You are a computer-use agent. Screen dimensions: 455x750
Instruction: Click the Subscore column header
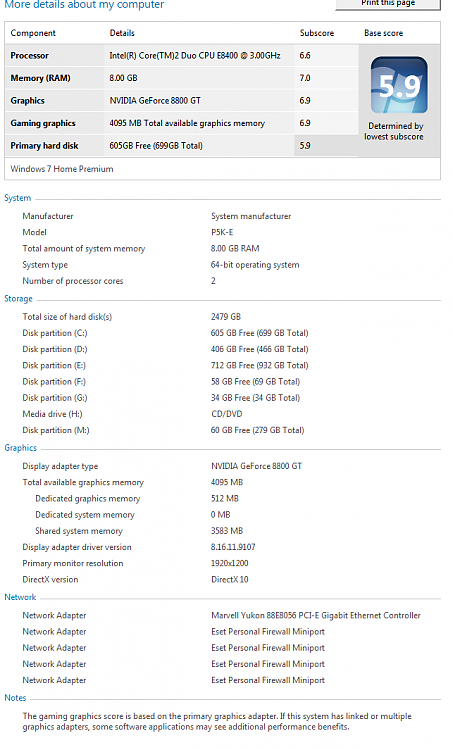click(x=317, y=33)
